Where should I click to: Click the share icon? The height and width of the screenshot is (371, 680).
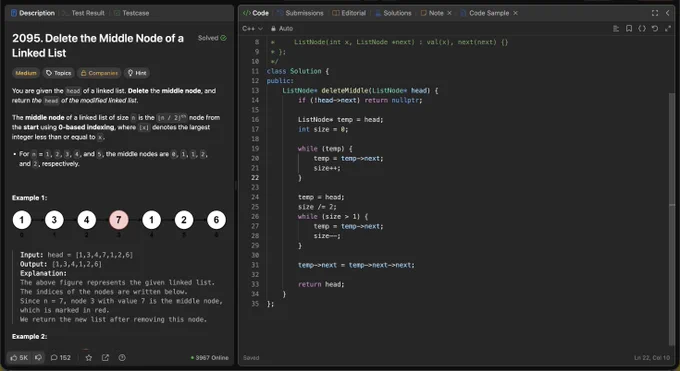tap(105, 358)
